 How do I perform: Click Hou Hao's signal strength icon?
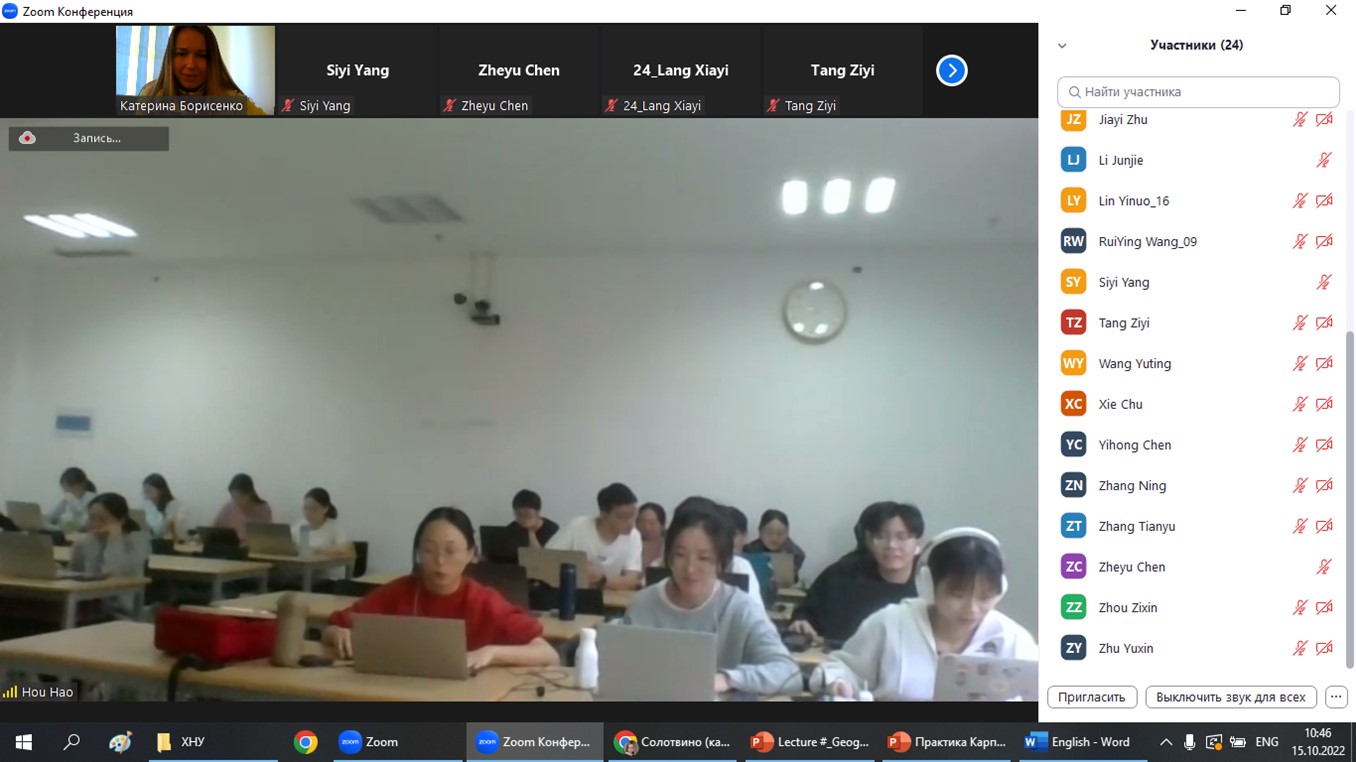tap(10, 691)
